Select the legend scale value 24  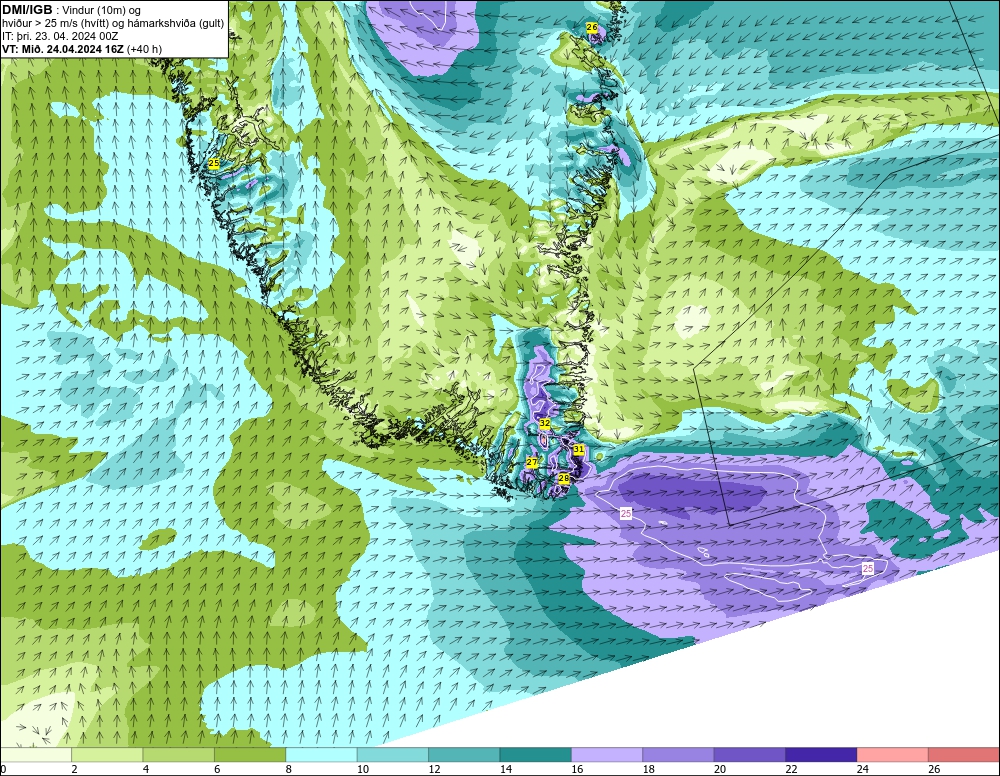863,769
